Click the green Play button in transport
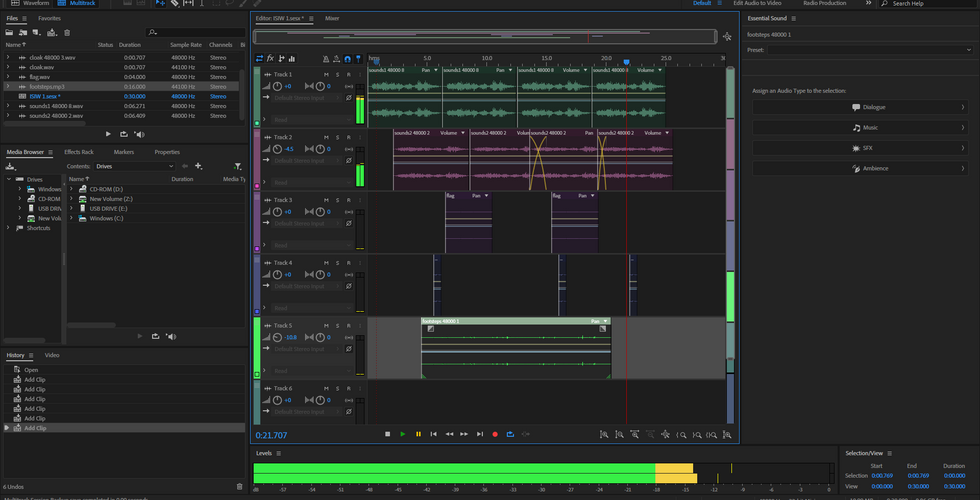Screen dimensions: 980x500 click(402, 434)
